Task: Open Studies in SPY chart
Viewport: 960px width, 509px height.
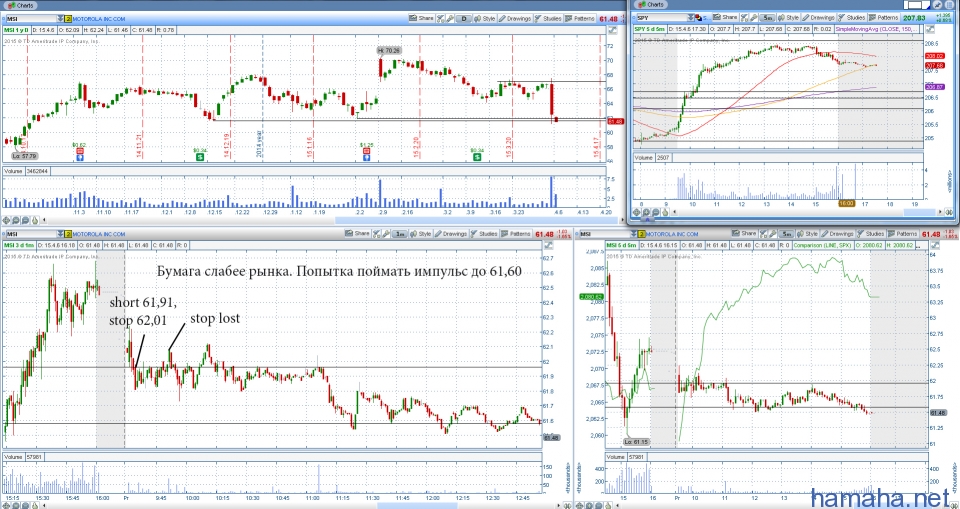Action: click(852, 18)
